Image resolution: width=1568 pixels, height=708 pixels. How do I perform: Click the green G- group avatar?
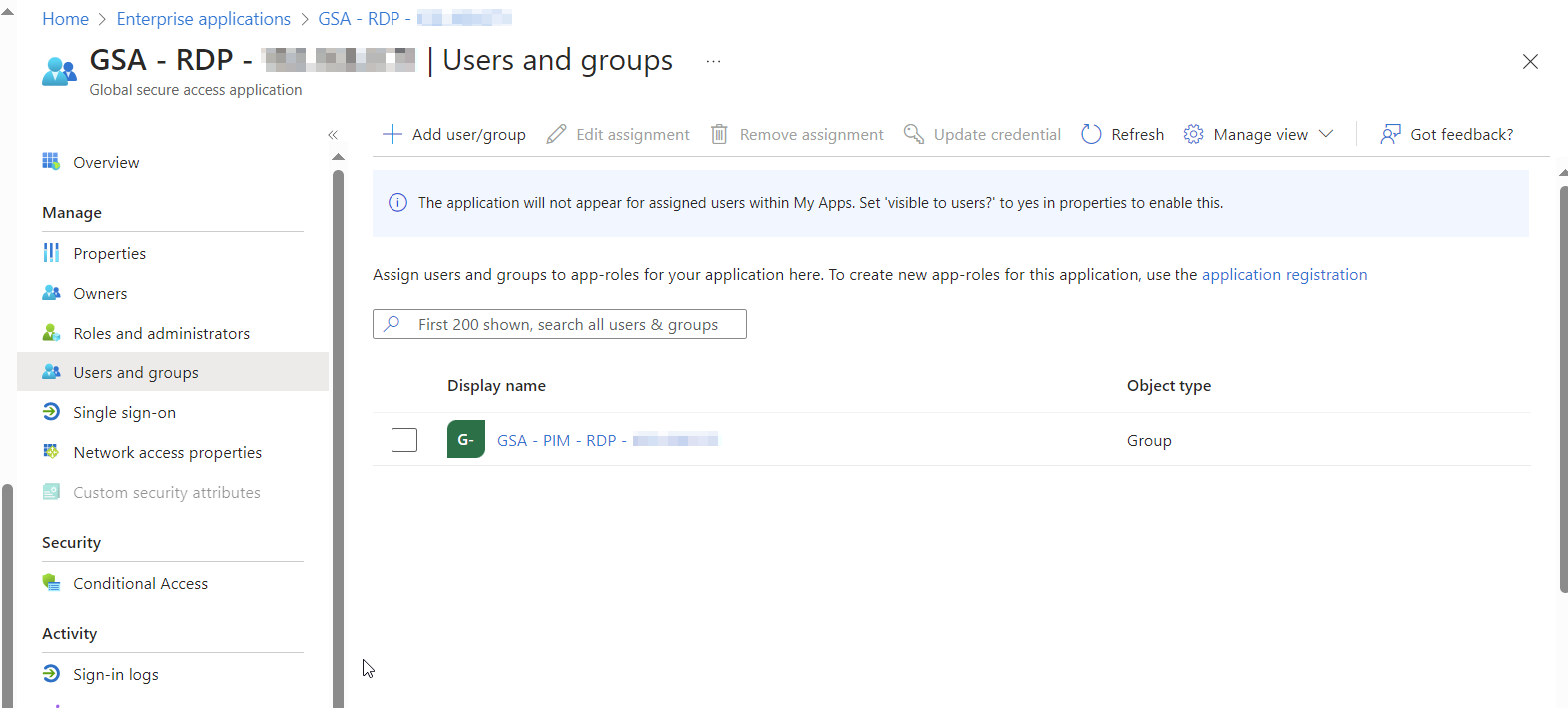point(466,439)
